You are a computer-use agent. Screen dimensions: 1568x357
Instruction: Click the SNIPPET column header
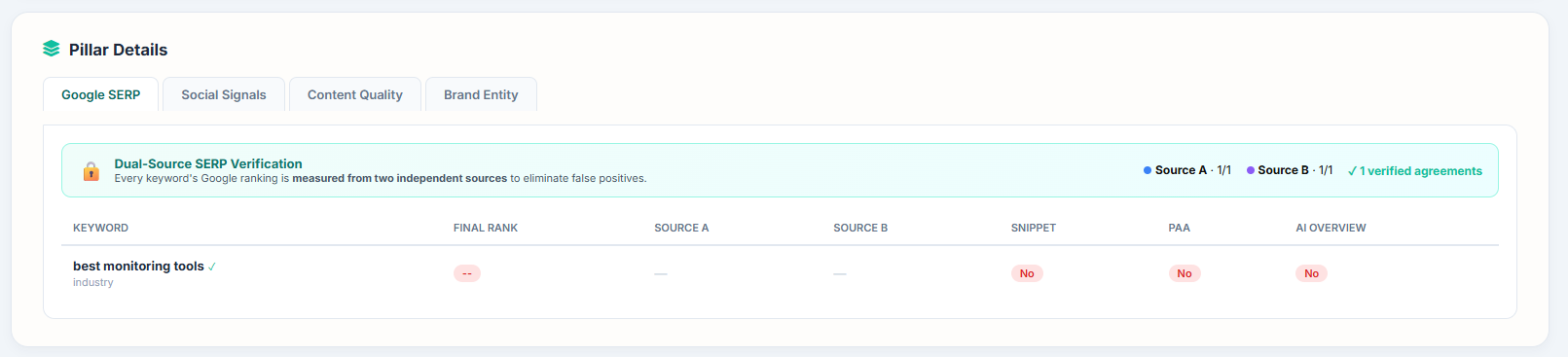1034,228
